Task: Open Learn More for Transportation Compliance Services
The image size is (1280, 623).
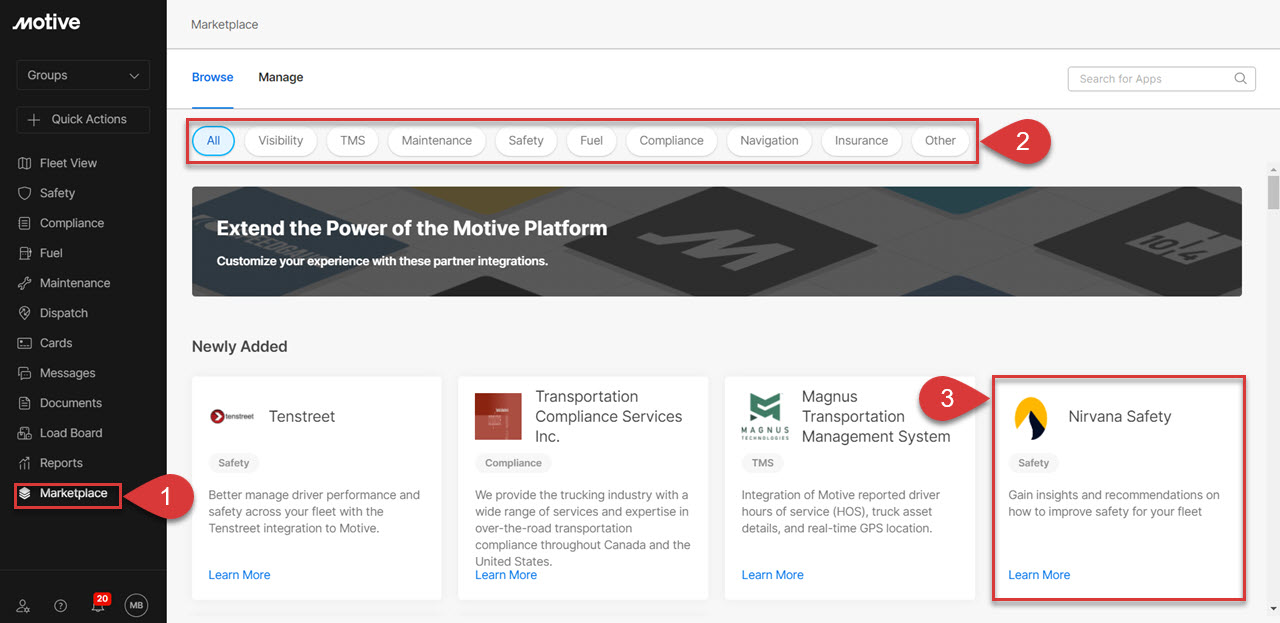Action: point(506,575)
